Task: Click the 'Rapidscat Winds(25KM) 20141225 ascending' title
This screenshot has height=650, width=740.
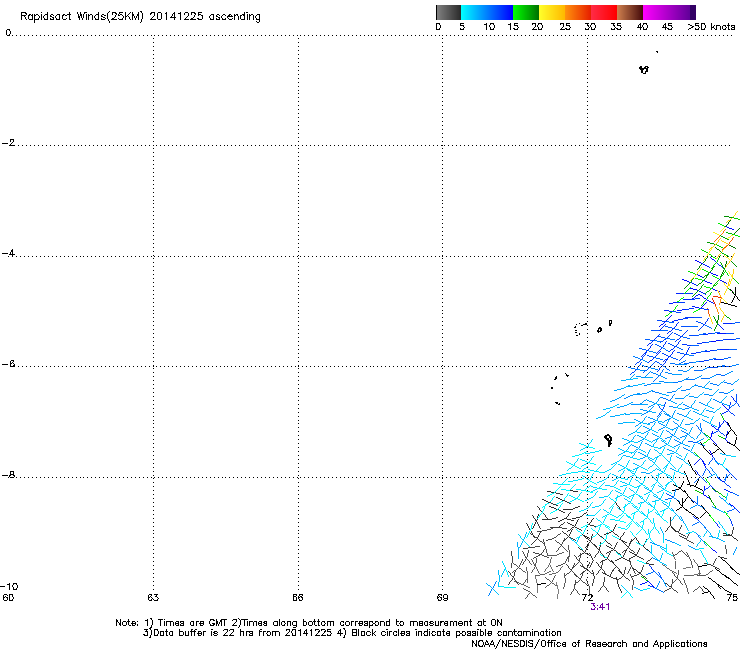Action: [140, 17]
